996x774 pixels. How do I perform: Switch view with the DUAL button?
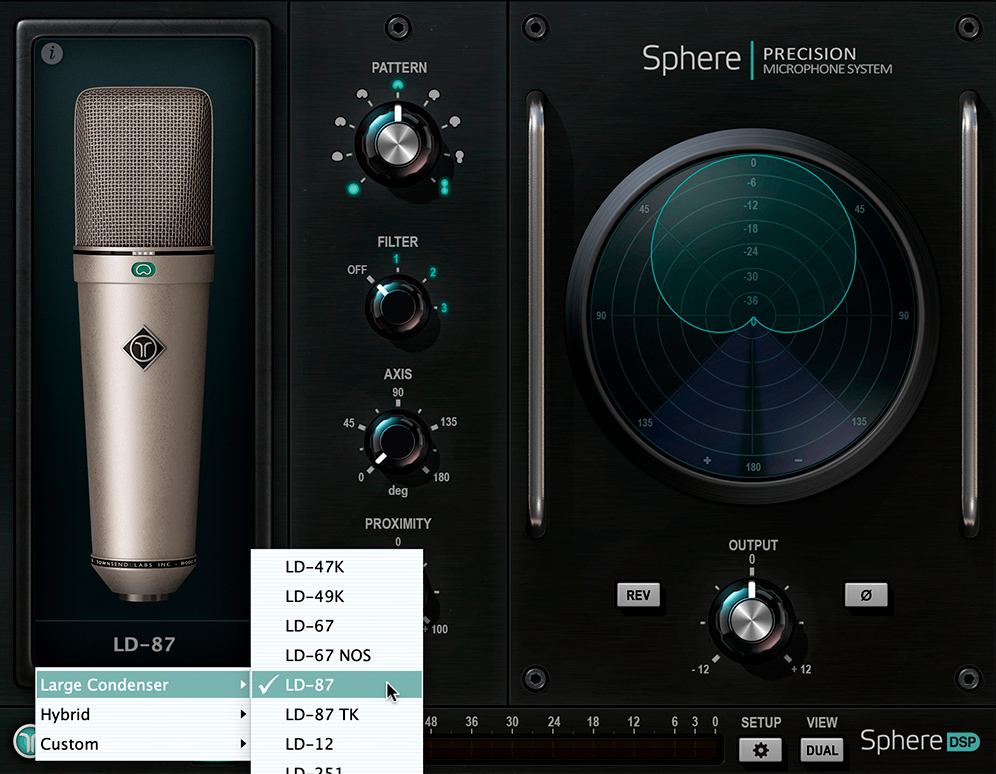point(822,749)
